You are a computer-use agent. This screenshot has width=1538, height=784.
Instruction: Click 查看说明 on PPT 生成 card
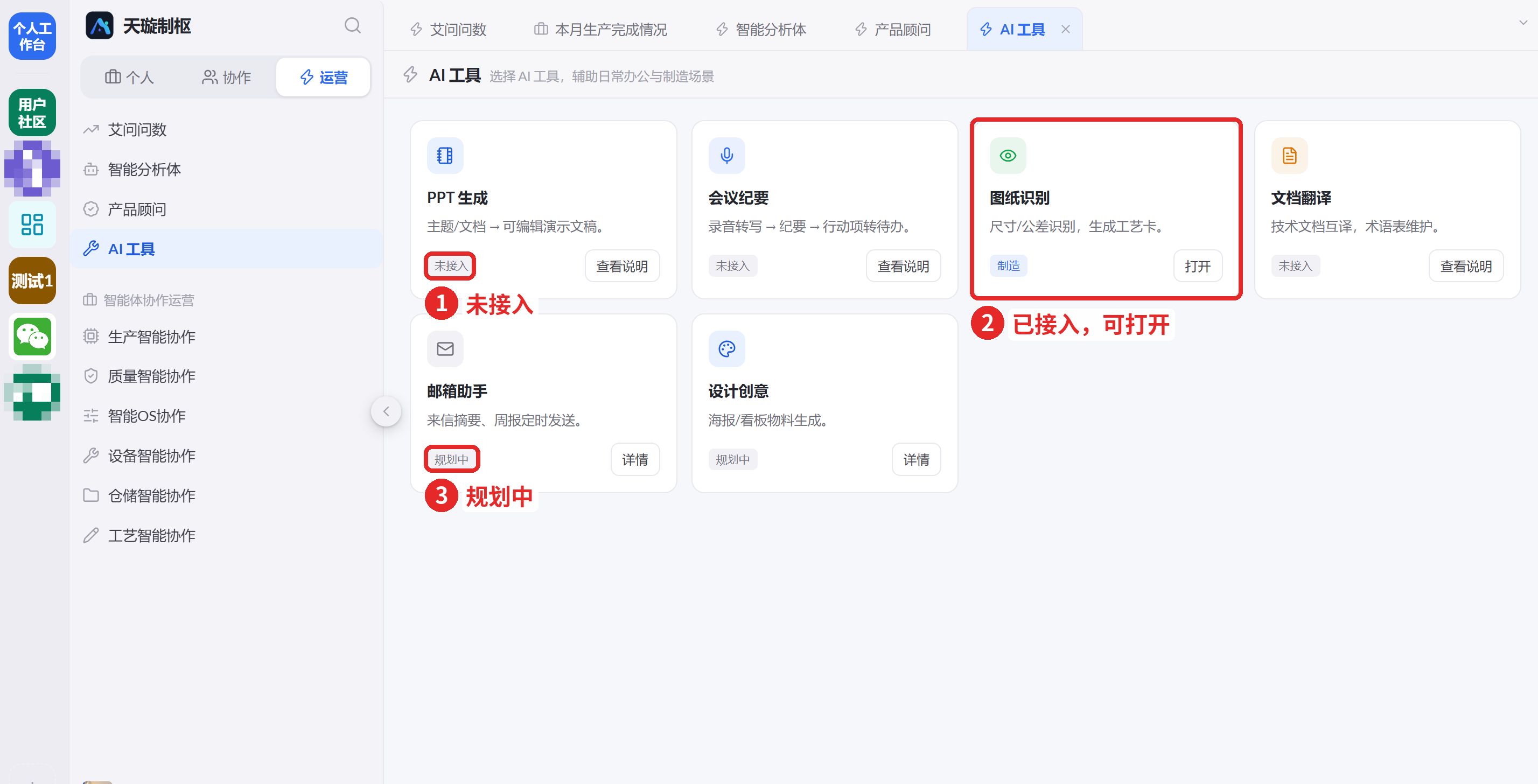click(622, 267)
